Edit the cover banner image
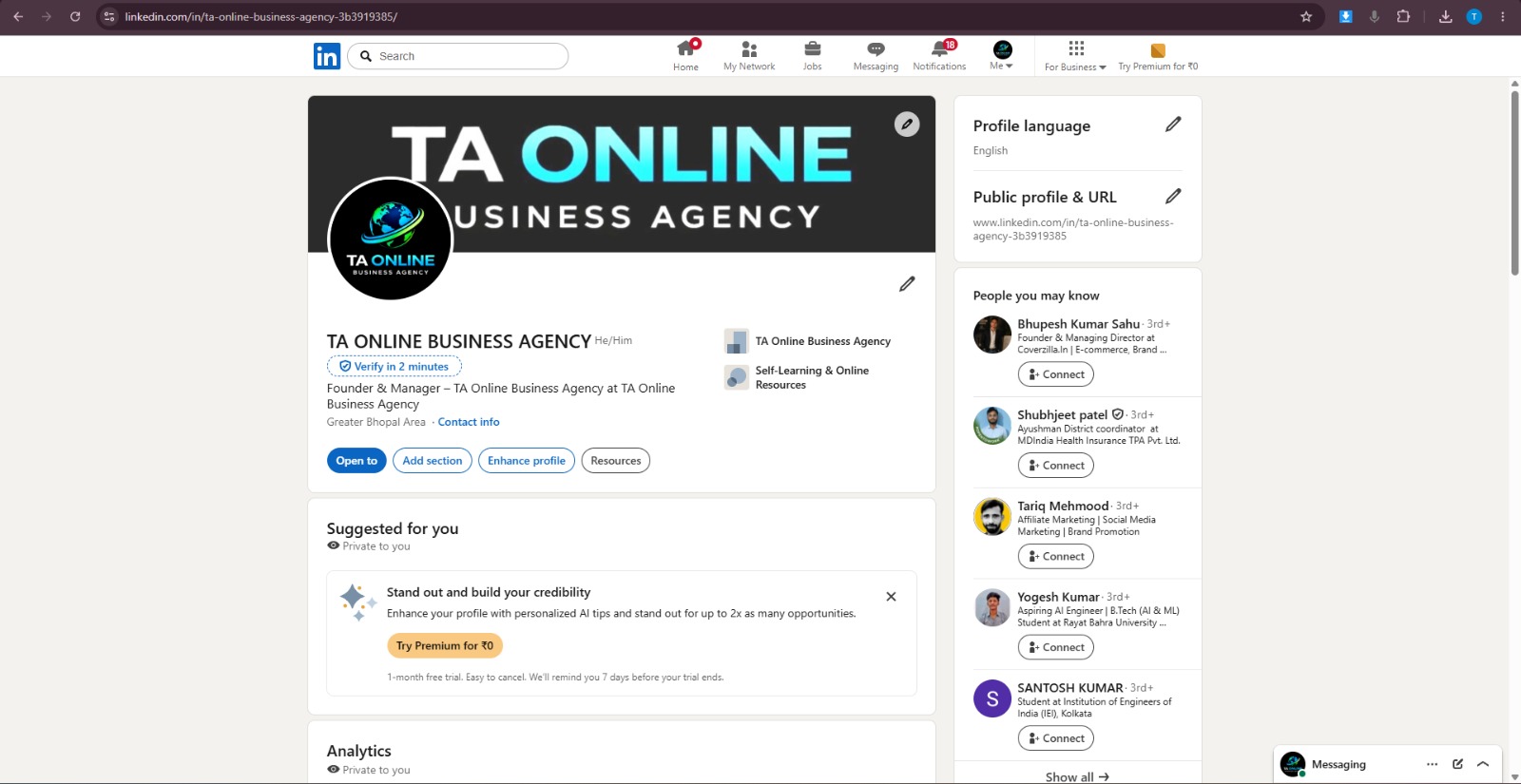The image size is (1521, 784). (x=907, y=124)
